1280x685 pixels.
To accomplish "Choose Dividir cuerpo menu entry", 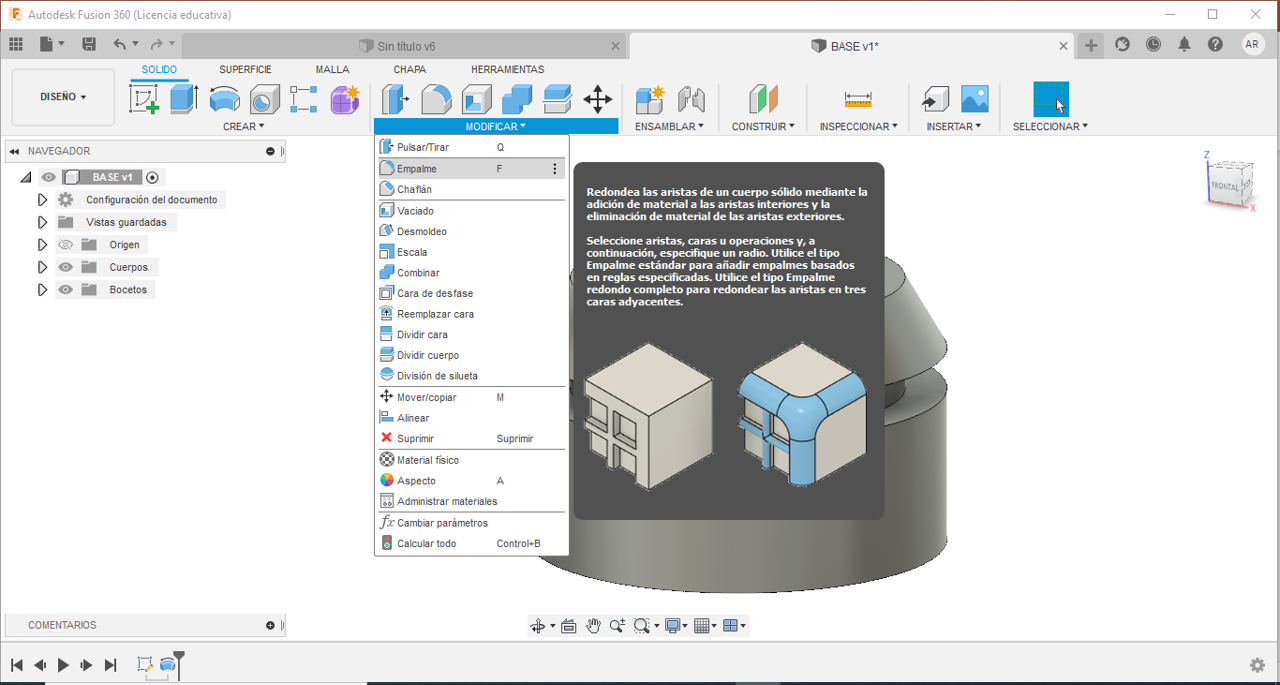I will click(x=470, y=356).
